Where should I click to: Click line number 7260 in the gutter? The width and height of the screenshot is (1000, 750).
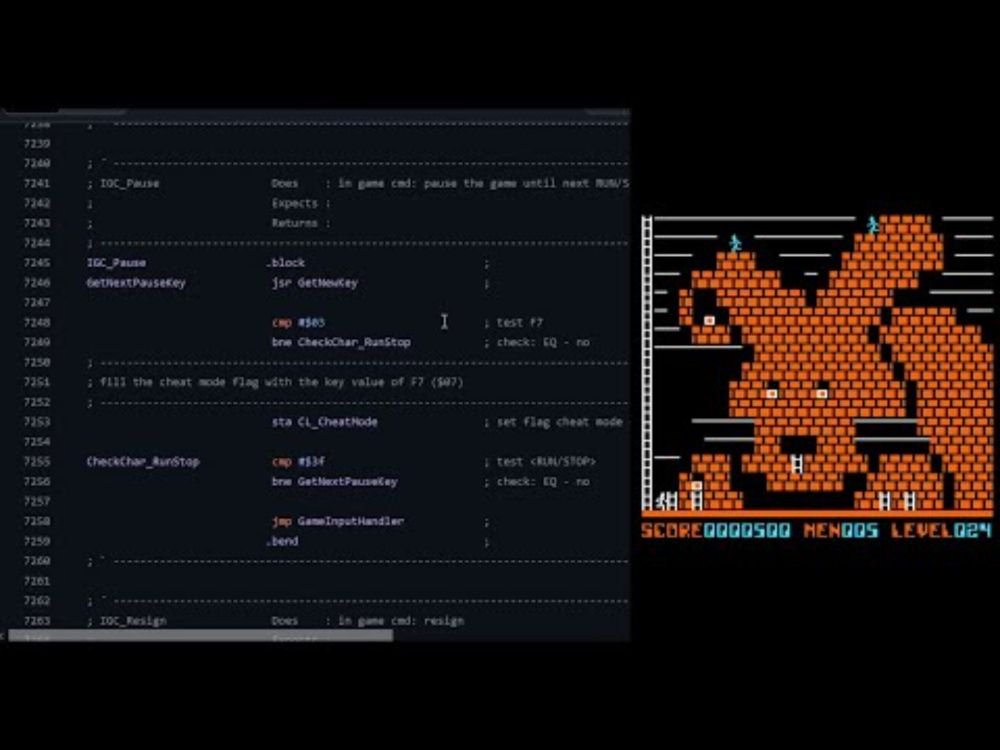tap(37, 561)
